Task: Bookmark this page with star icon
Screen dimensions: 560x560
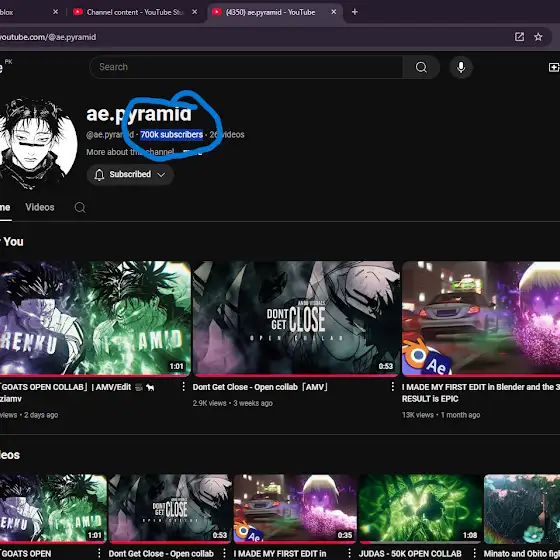Action: click(538, 37)
